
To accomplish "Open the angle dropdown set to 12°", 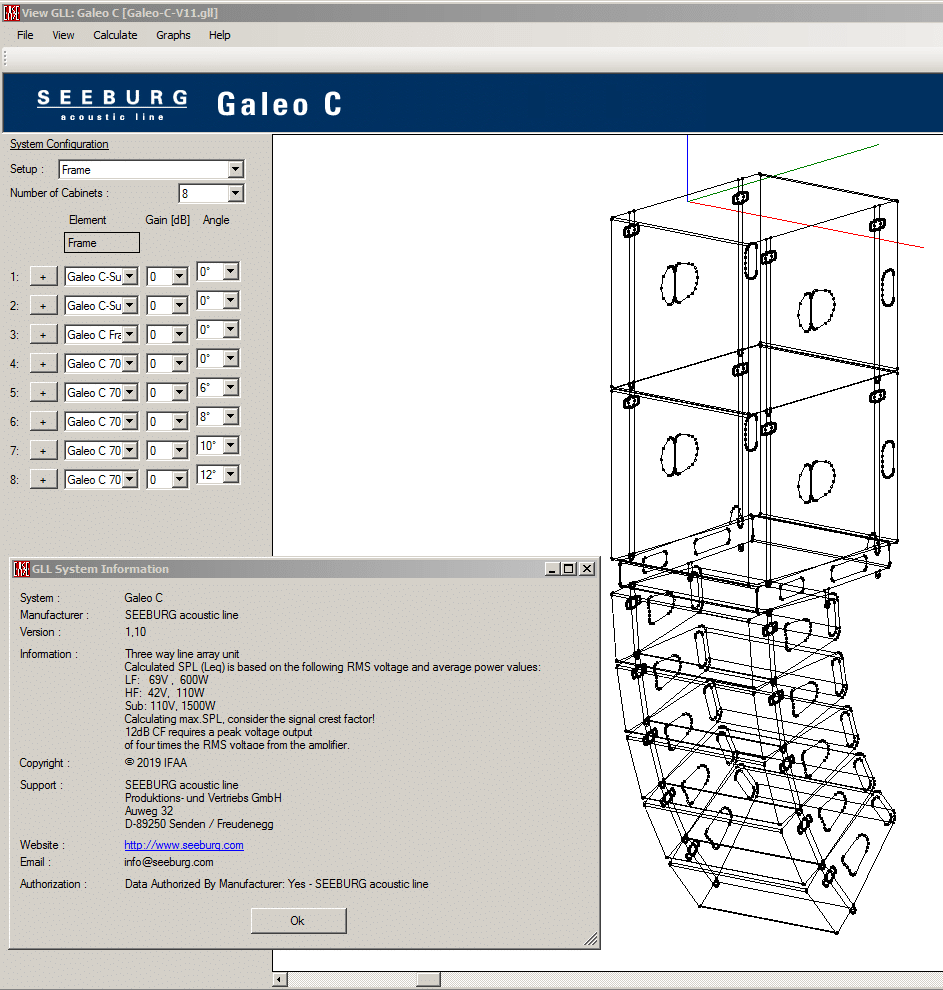I will pyautogui.click(x=230, y=475).
